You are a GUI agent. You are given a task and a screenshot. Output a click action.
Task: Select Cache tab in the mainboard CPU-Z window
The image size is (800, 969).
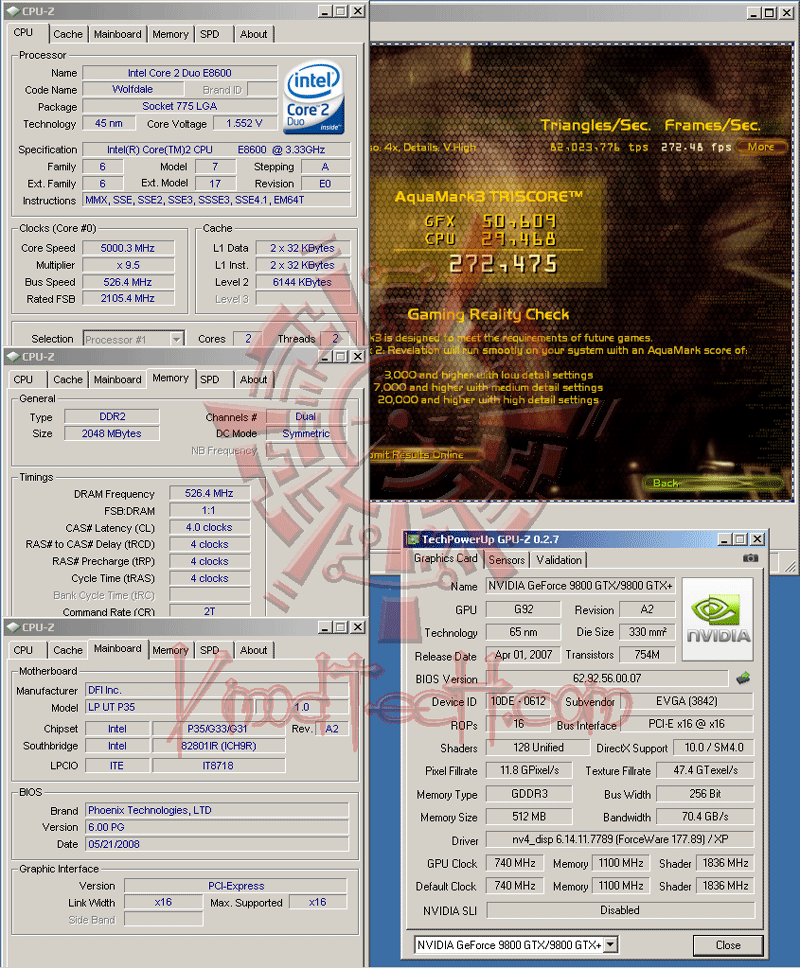pyautogui.click(x=67, y=650)
